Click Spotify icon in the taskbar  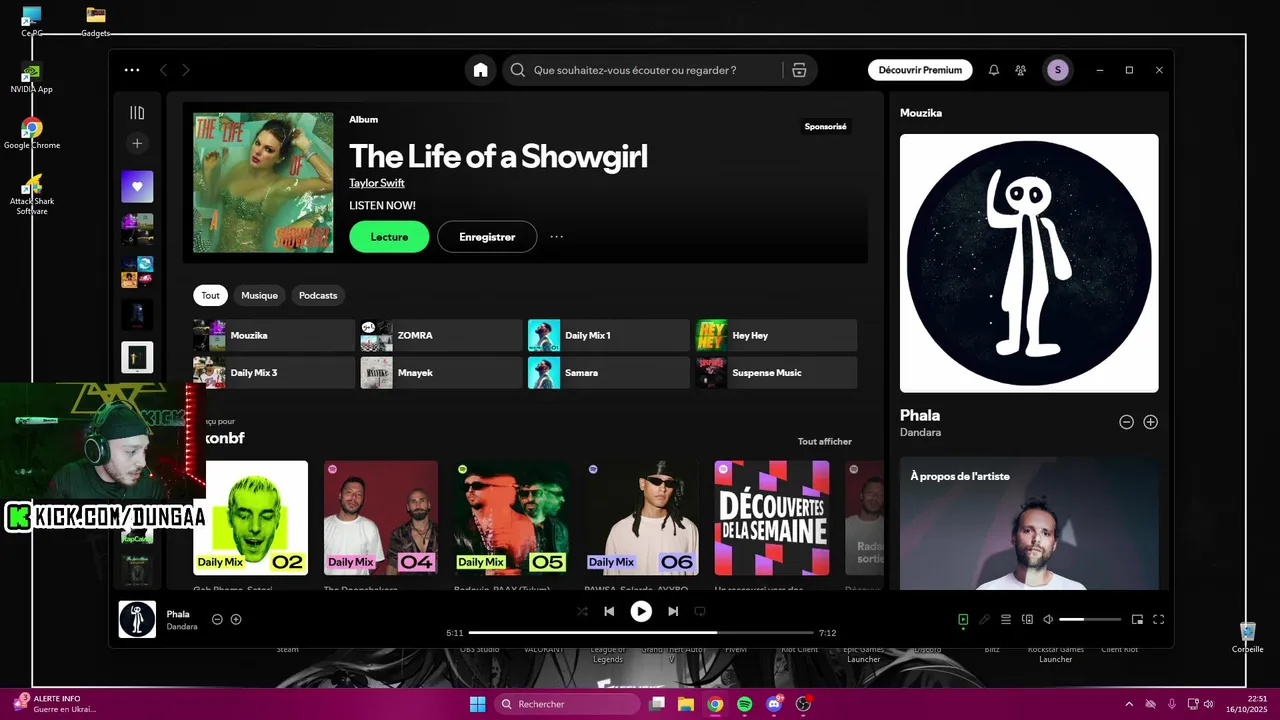coord(745,704)
